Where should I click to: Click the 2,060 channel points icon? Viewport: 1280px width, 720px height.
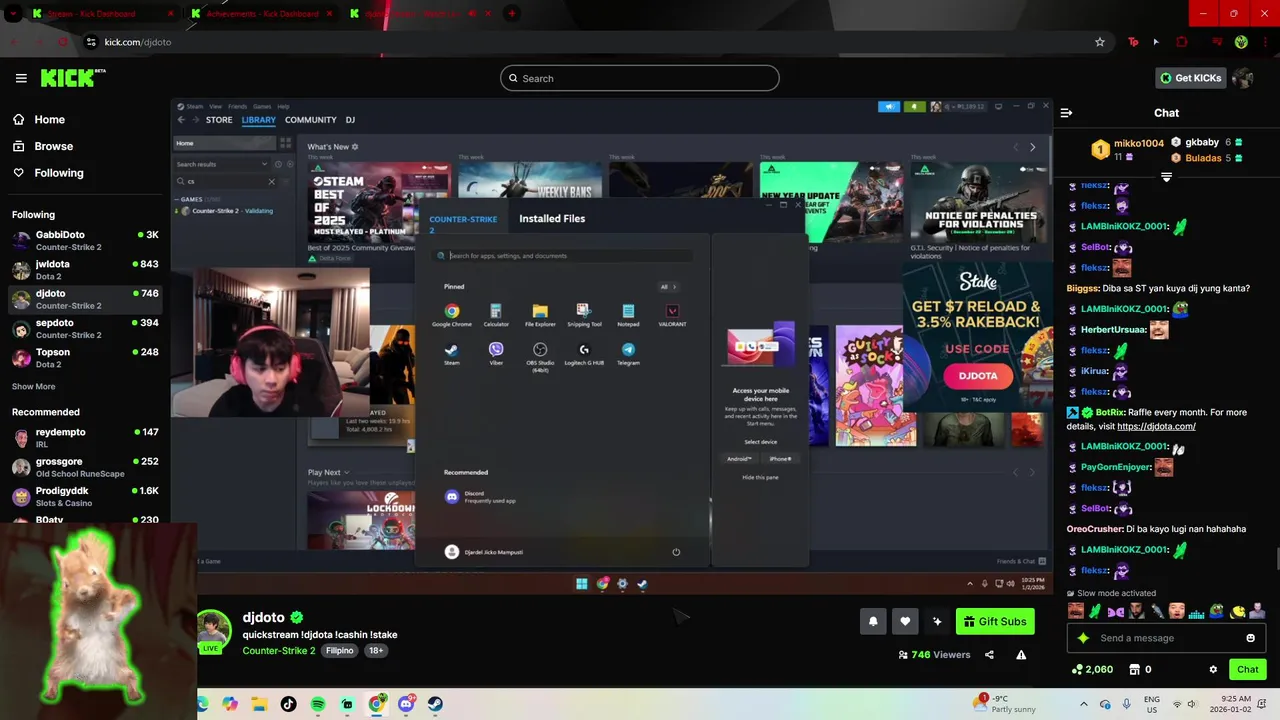1077,669
